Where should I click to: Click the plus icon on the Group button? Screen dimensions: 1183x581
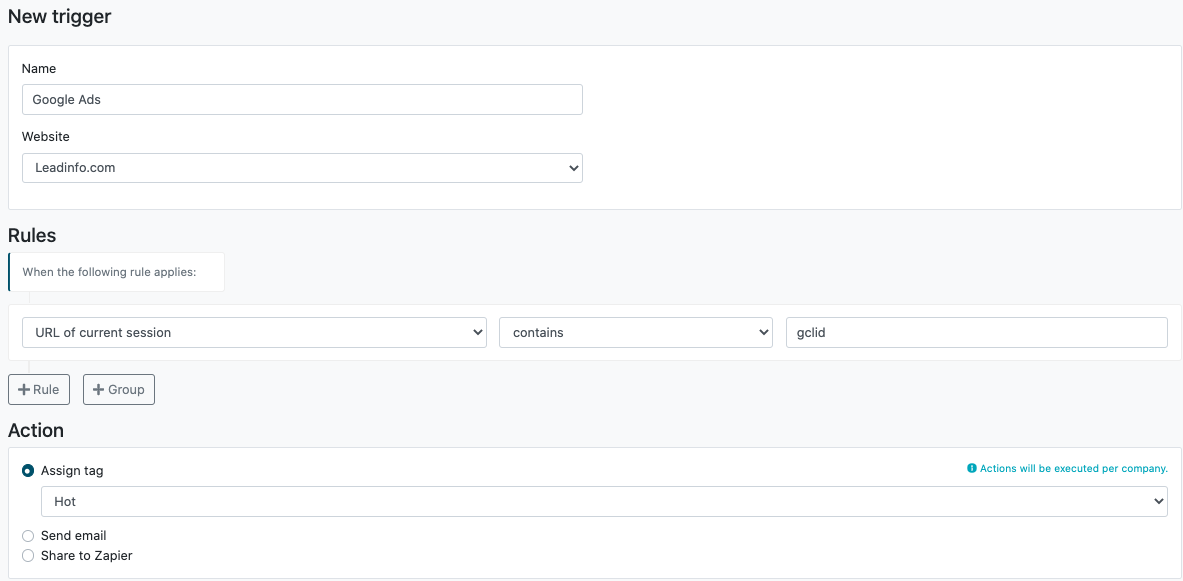(98, 390)
